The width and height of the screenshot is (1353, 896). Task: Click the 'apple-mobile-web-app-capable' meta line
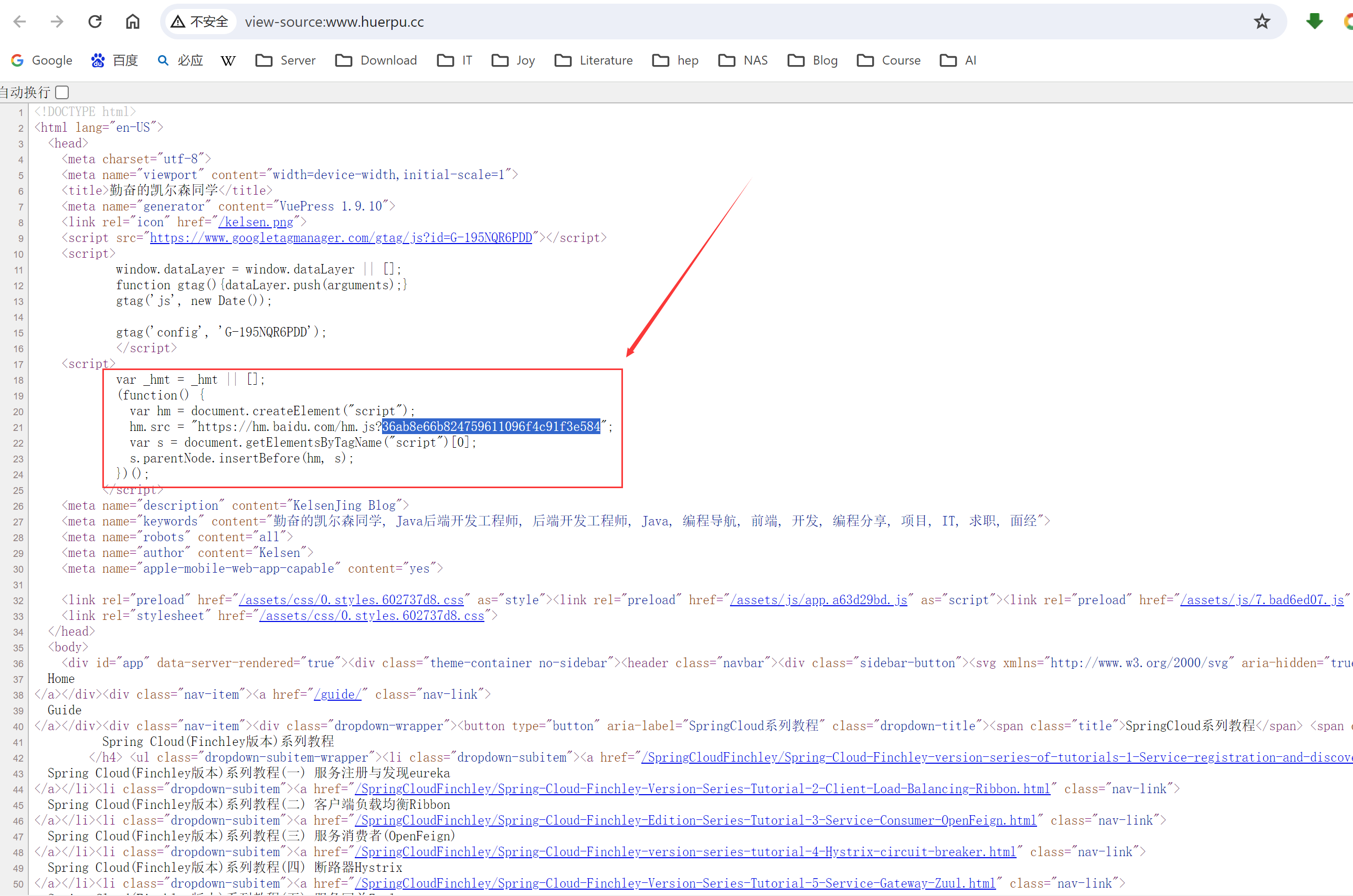252,568
